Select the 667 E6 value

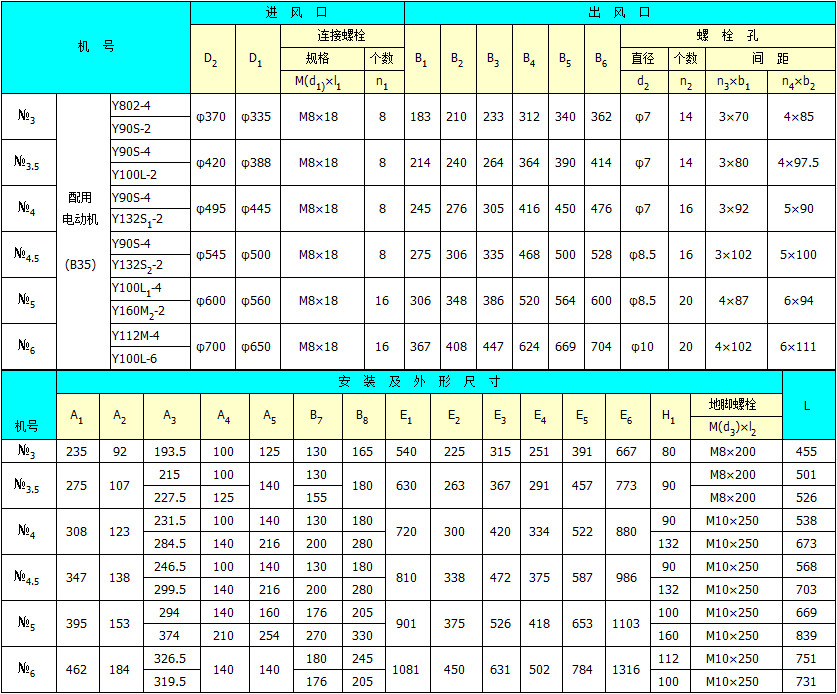click(626, 452)
